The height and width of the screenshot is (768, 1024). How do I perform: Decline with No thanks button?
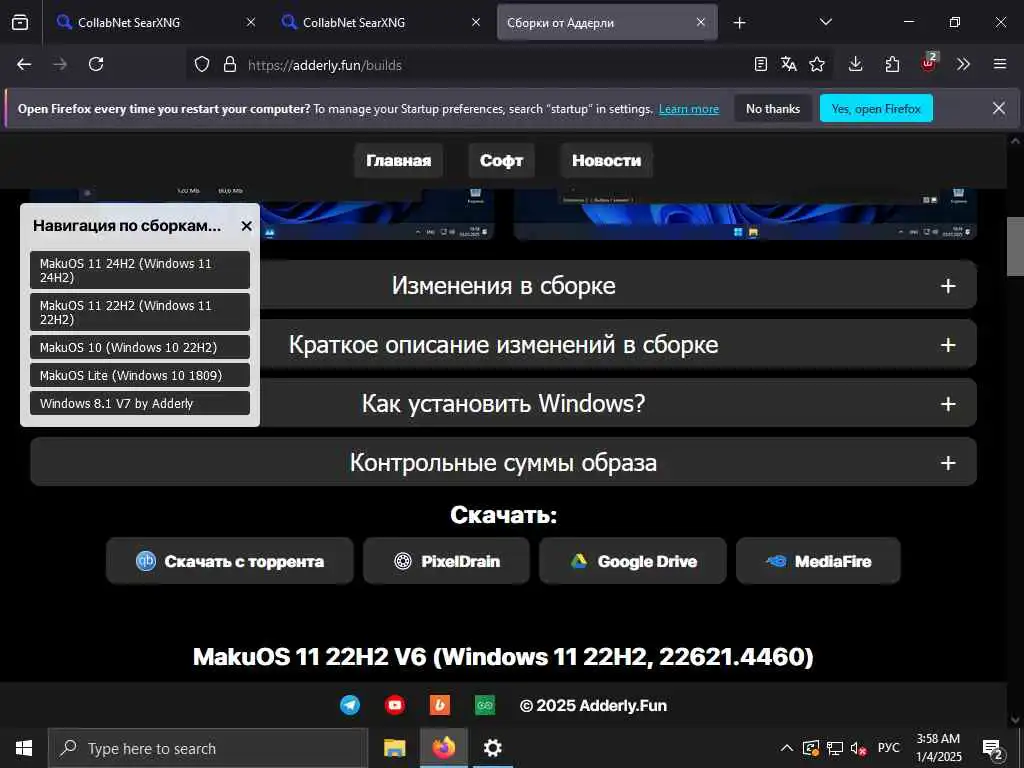[x=773, y=109]
